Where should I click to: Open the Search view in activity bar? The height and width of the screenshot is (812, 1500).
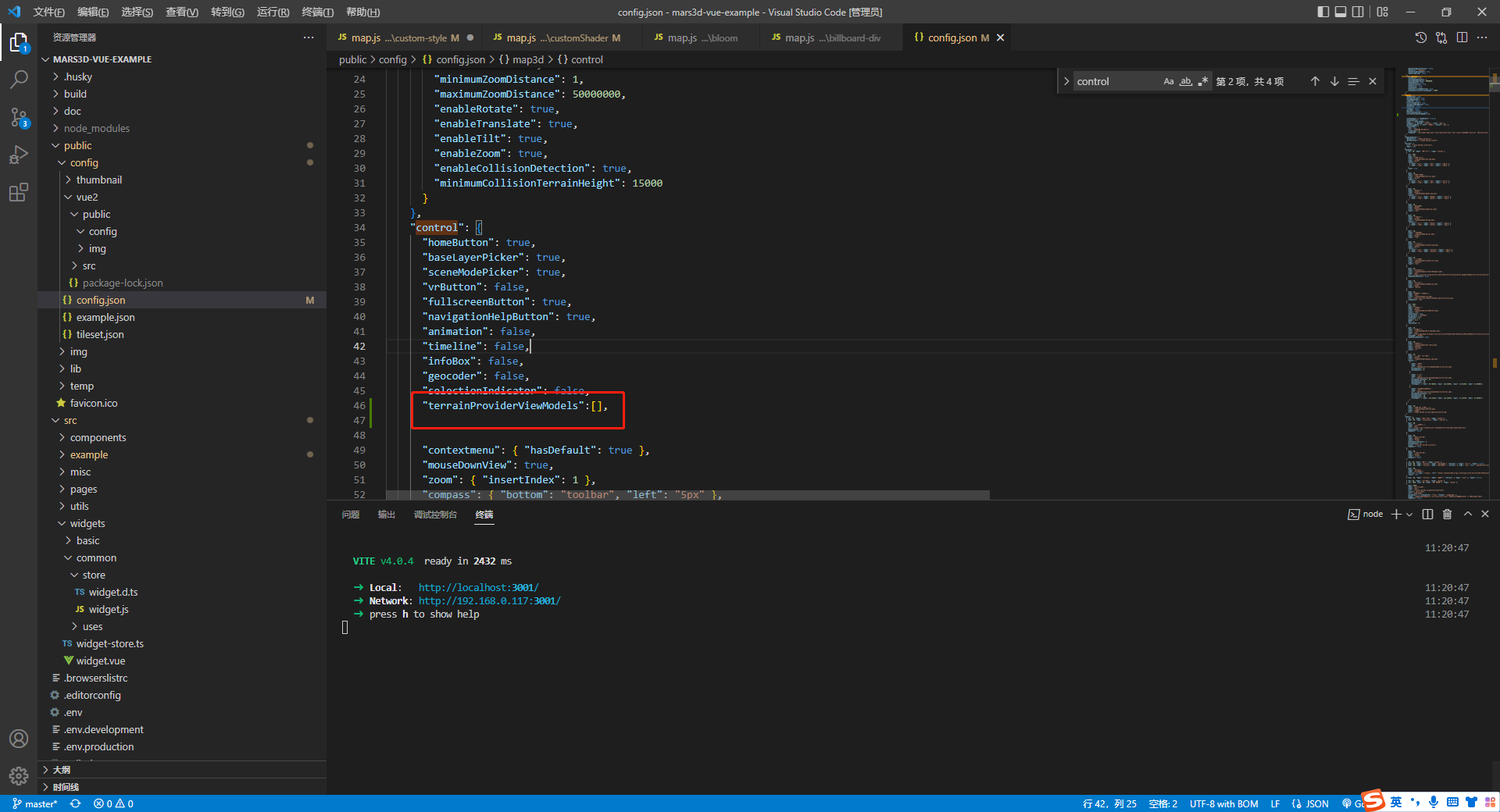tap(19, 80)
